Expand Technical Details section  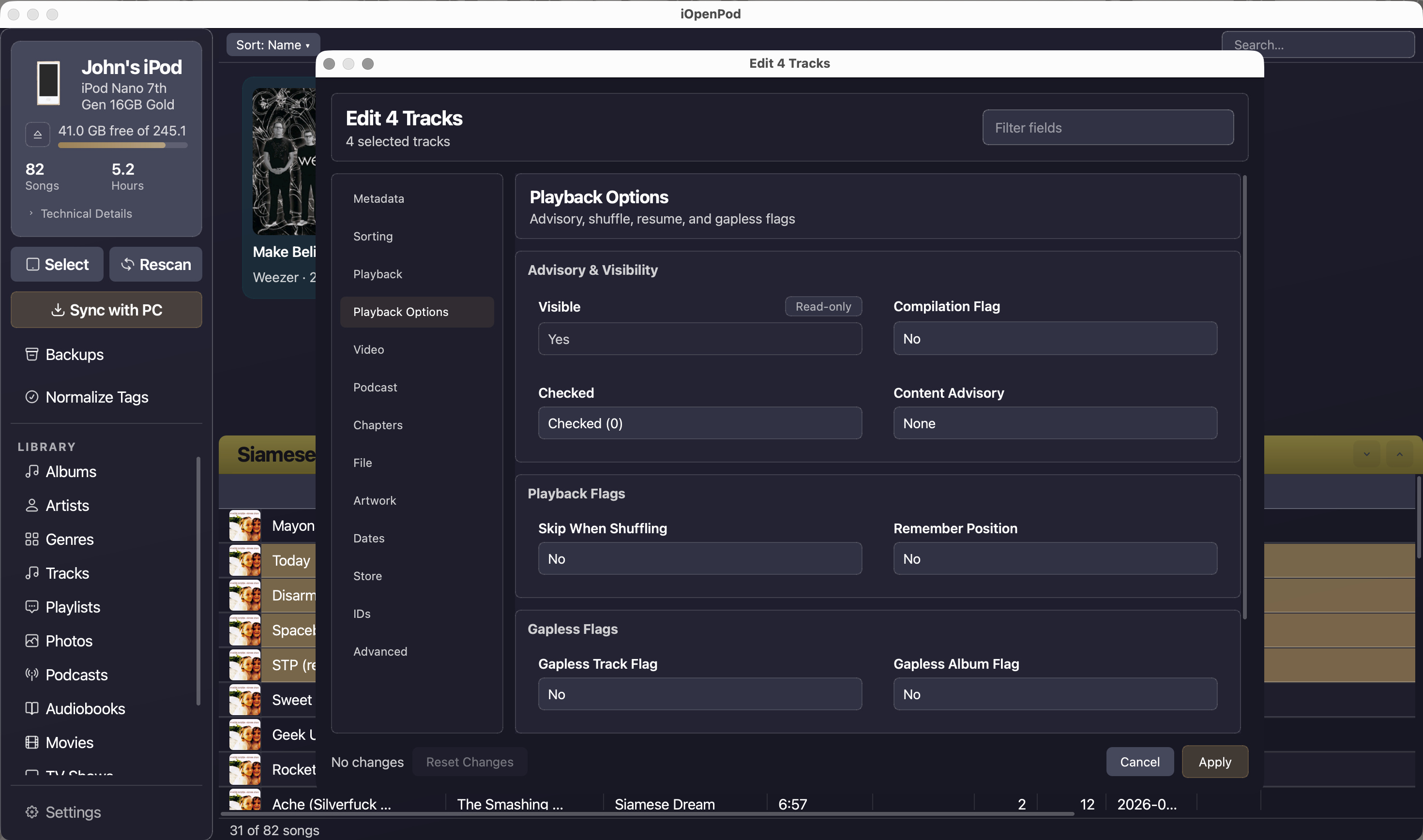tap(80, 213)
